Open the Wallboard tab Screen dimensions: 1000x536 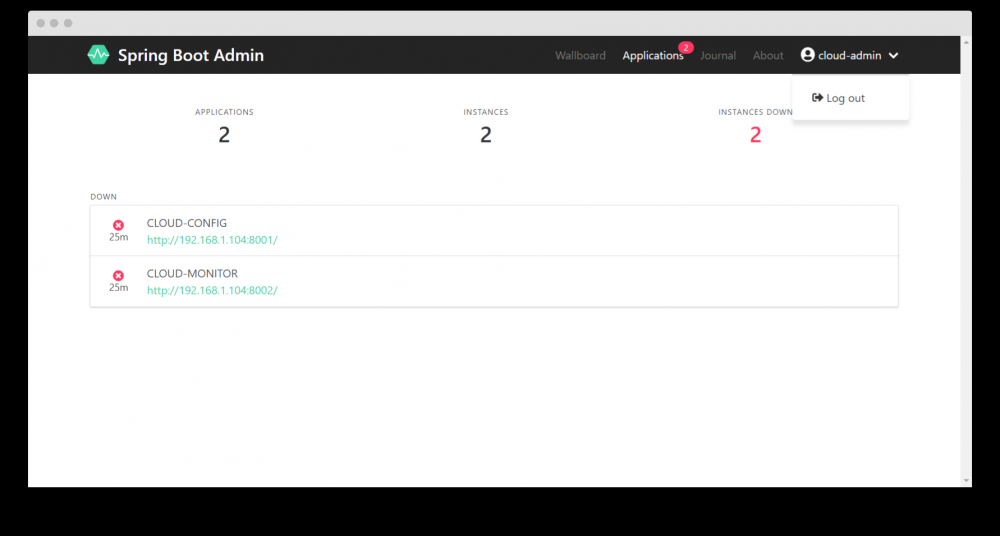click(x=580, y=56)
